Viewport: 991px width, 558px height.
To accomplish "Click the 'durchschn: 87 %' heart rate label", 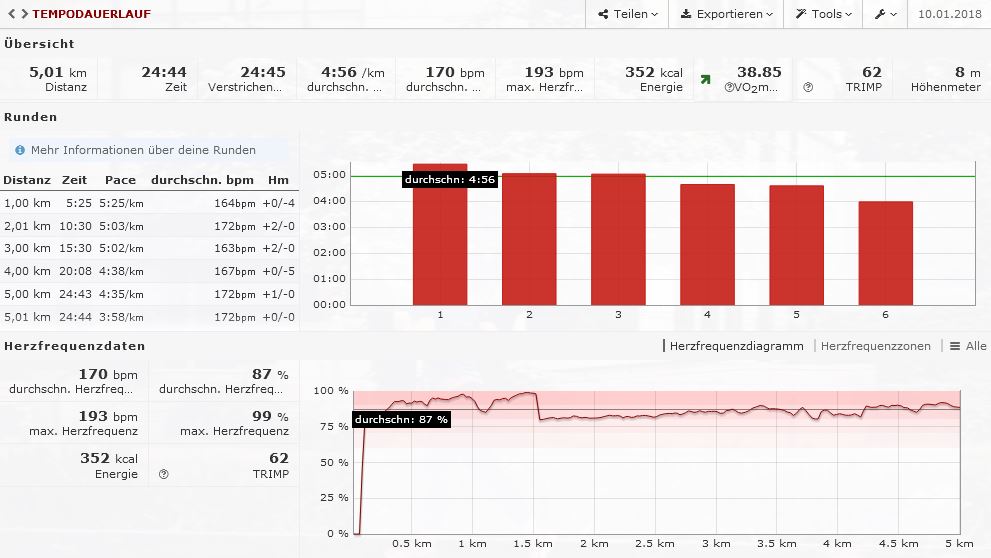I will (x=401, y=419).
